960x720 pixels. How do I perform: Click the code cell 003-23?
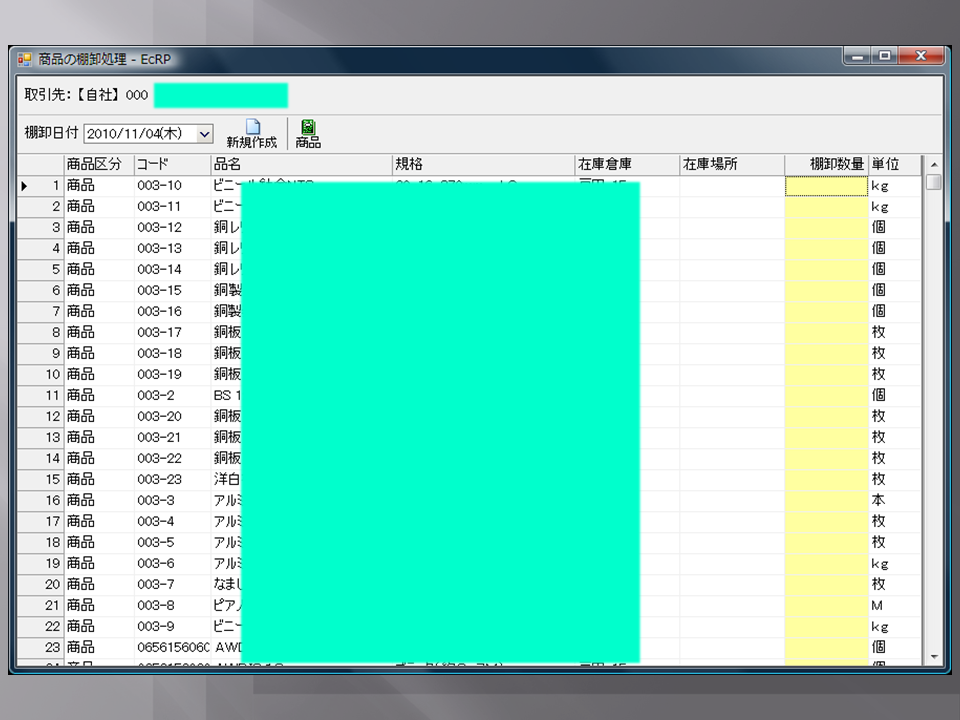[171, 479]
